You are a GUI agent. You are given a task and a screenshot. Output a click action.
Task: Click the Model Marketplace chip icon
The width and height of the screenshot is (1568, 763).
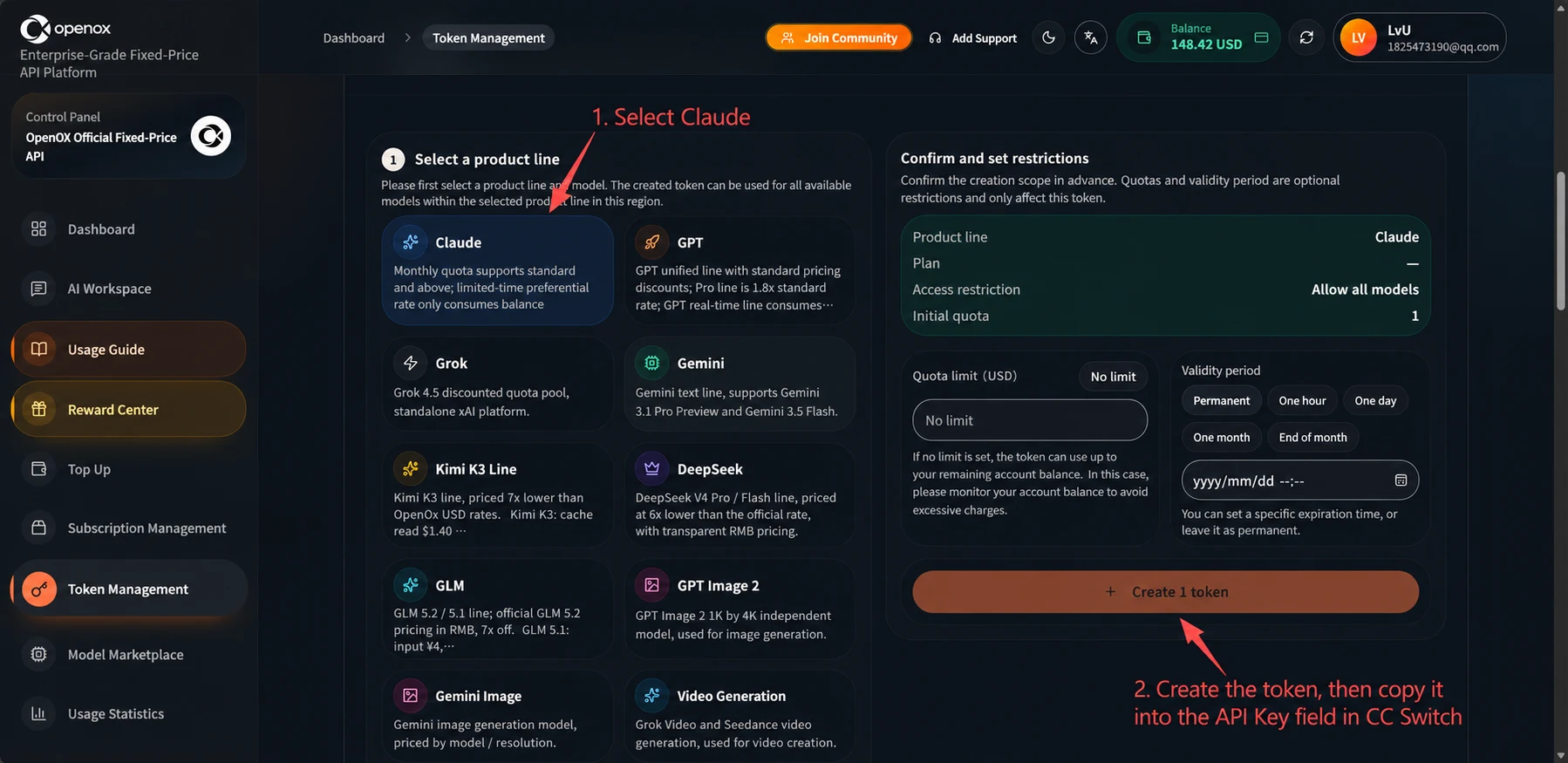pyautogui.click(x=38, y=654)
